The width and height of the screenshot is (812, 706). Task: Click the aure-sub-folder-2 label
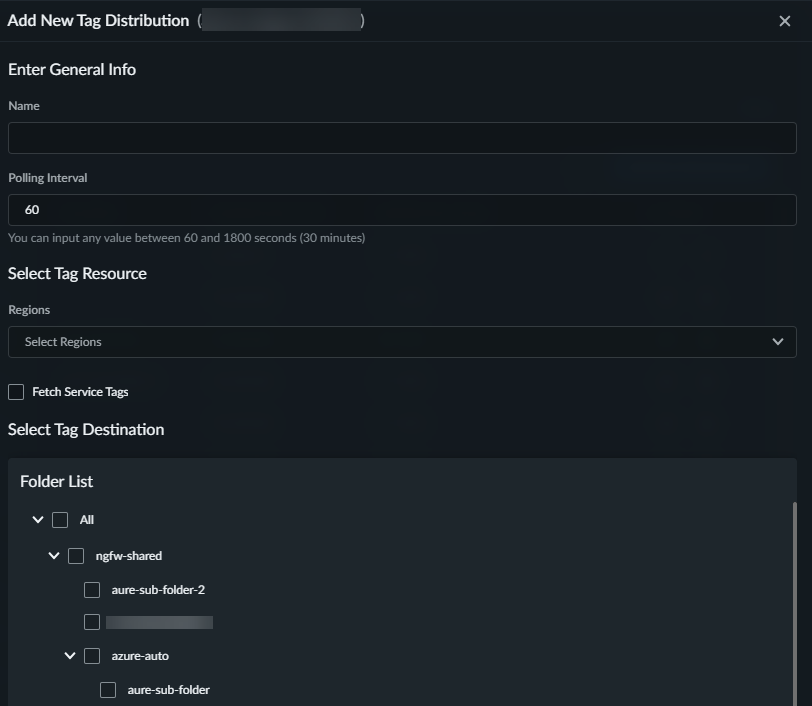(x=158, y=590)
